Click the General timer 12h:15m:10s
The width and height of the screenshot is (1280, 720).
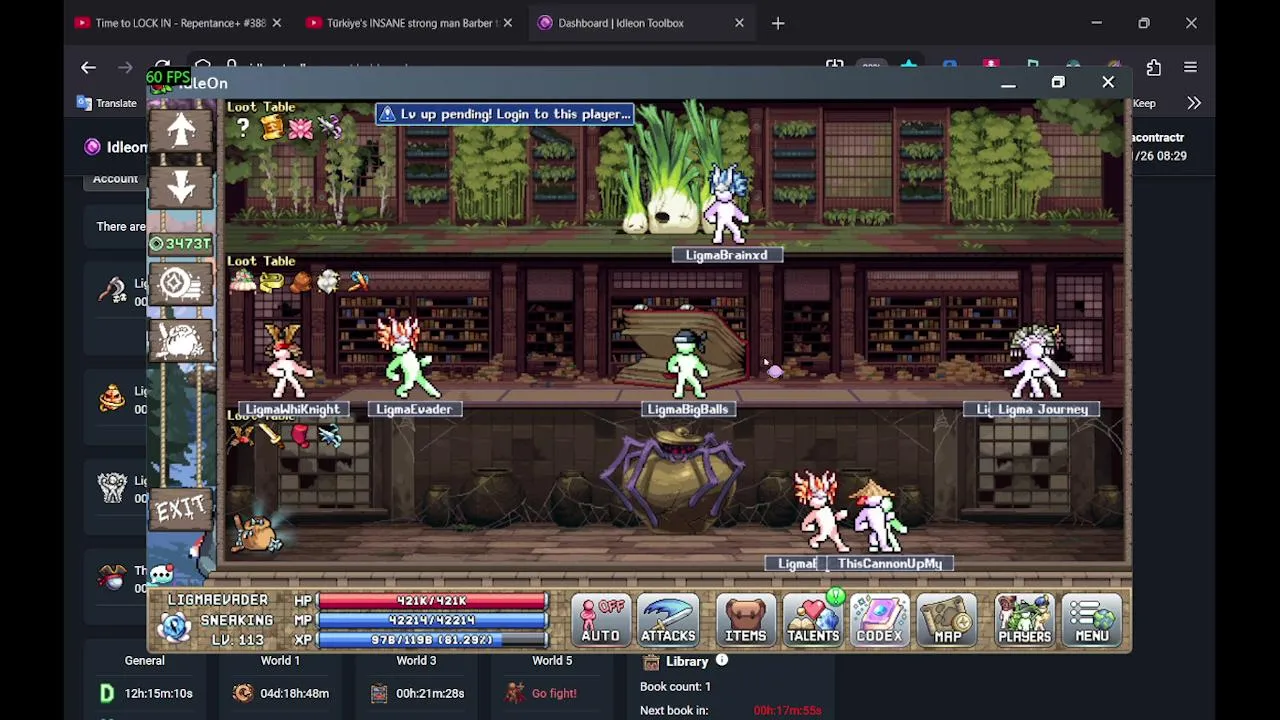tap(158, 693)
